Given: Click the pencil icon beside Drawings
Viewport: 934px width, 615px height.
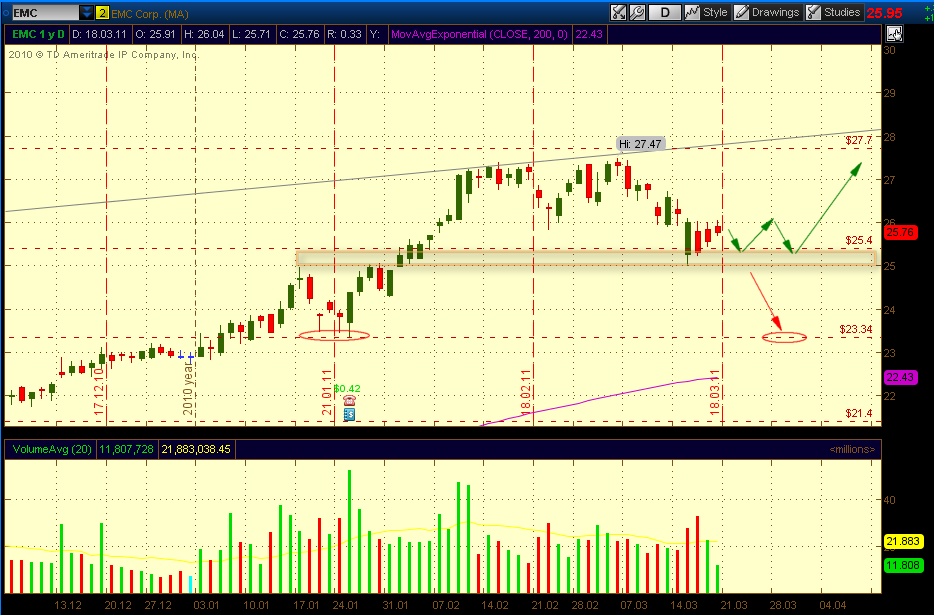Looking at the screenshot, I should (x=742, y=13).
